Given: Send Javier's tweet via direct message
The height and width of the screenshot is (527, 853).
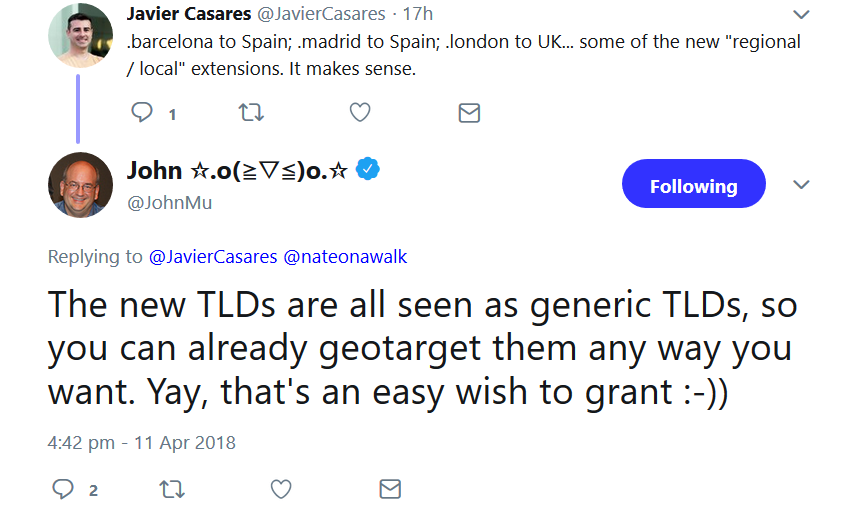Looking at the screenshot, I should click(469, 113).
